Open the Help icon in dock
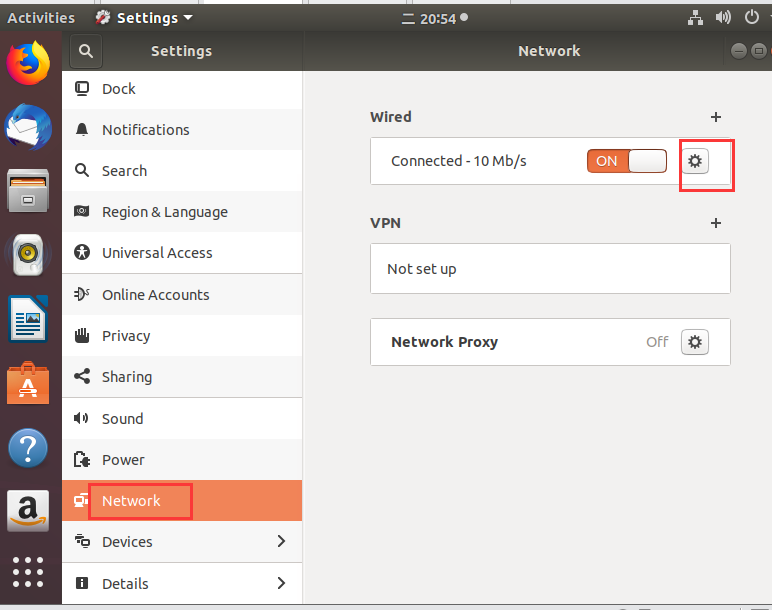Image resolution: width=772 pixels, height=610 pixels. [28, 448]
